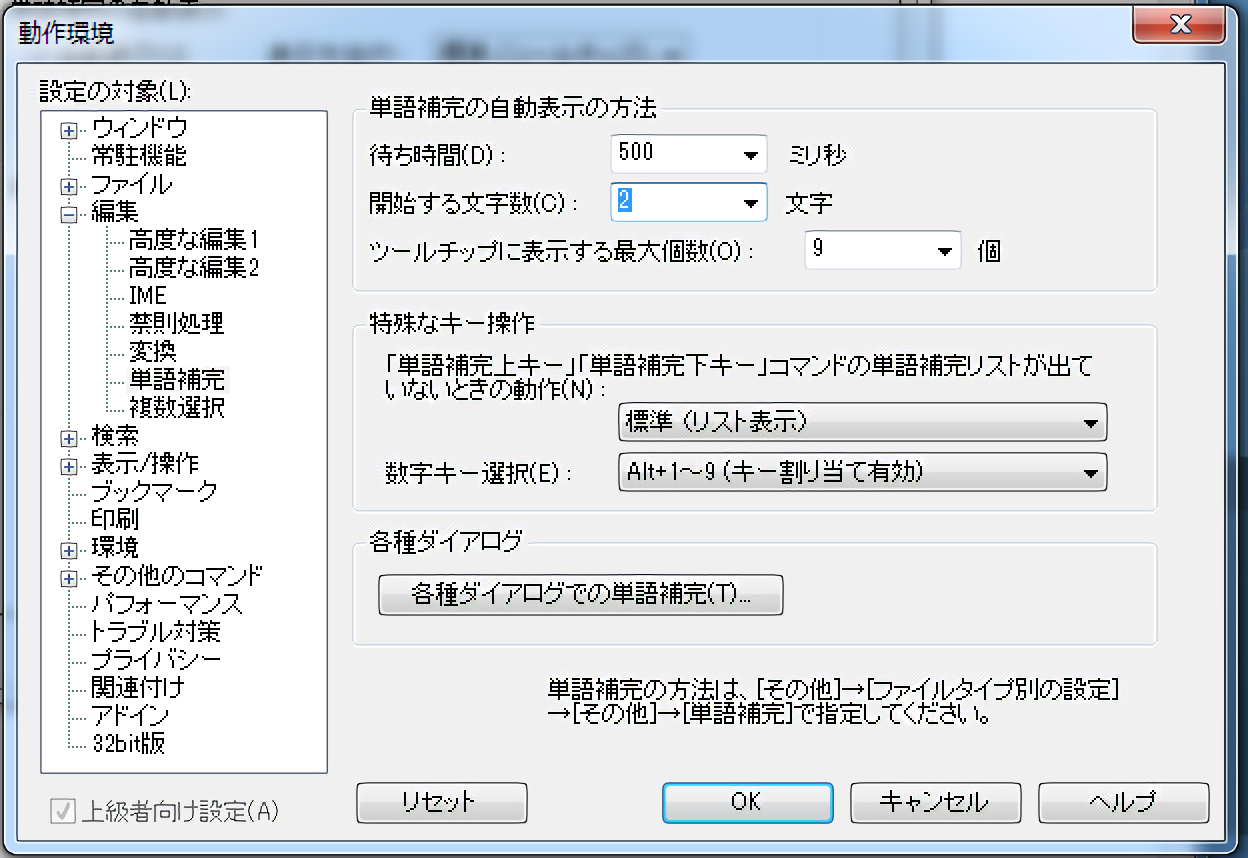Toggle the 上級者向け設定 checkbox
The image size is (1248, 858).
64,810
